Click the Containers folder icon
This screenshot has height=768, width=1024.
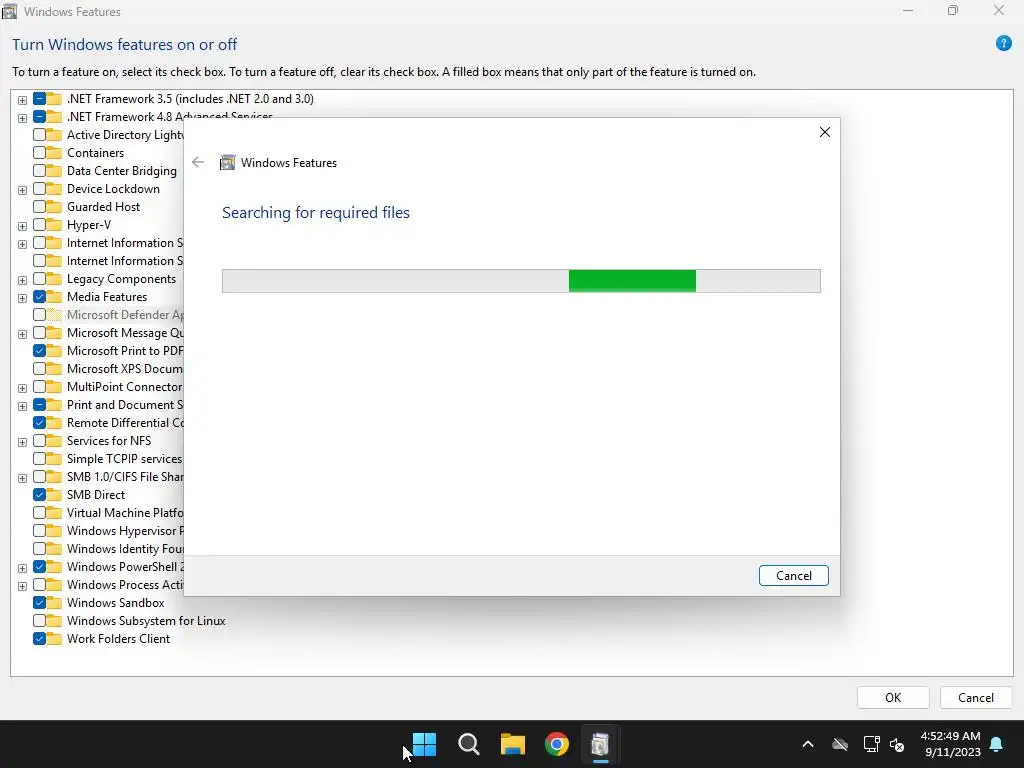tap(54, 153)
